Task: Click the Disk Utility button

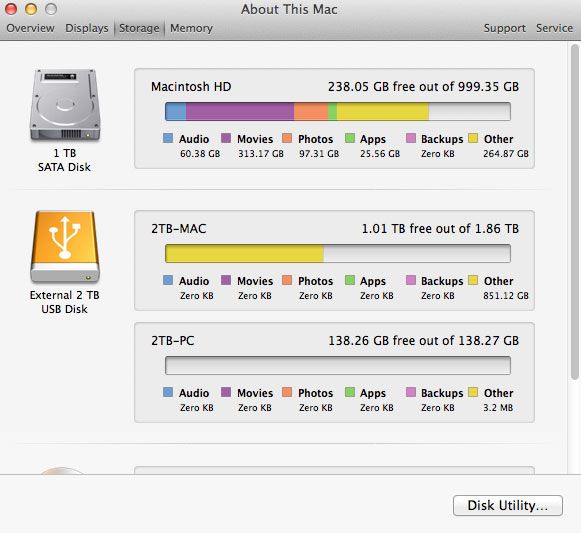Action: (508, 505)
